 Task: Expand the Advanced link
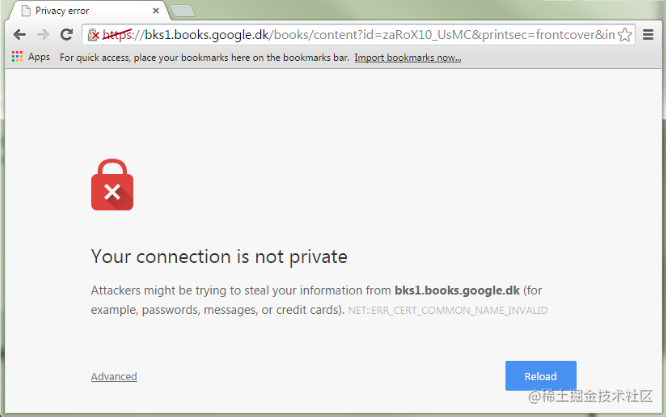pyautogui.click(x=114, y=376)
